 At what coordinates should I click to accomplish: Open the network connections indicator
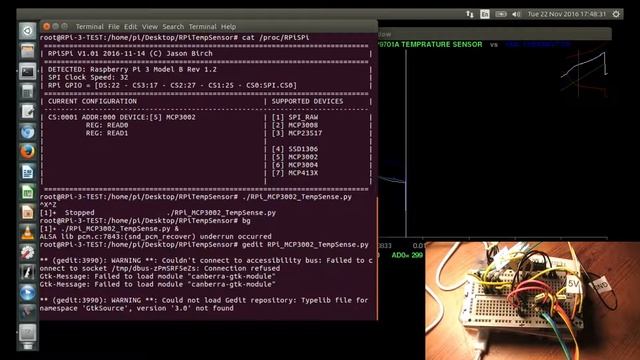469,14
